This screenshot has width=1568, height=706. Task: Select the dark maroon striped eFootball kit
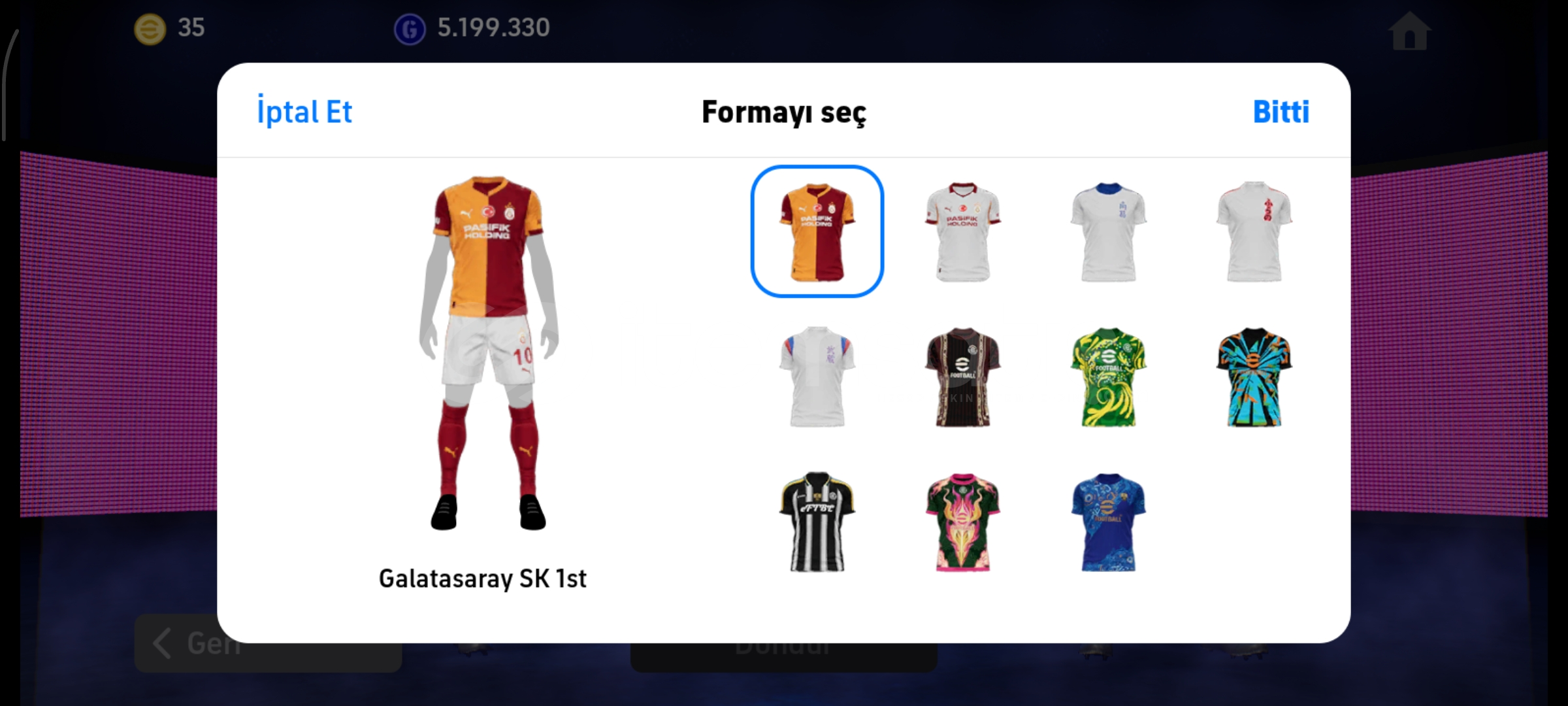962,377
